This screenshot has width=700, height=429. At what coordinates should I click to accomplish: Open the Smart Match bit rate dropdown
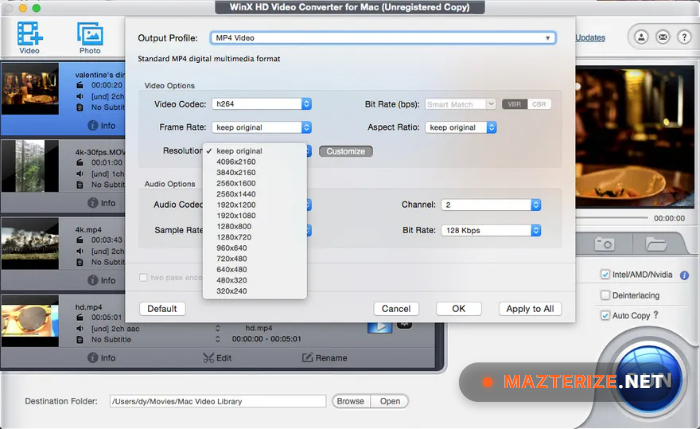pos(460,104)
